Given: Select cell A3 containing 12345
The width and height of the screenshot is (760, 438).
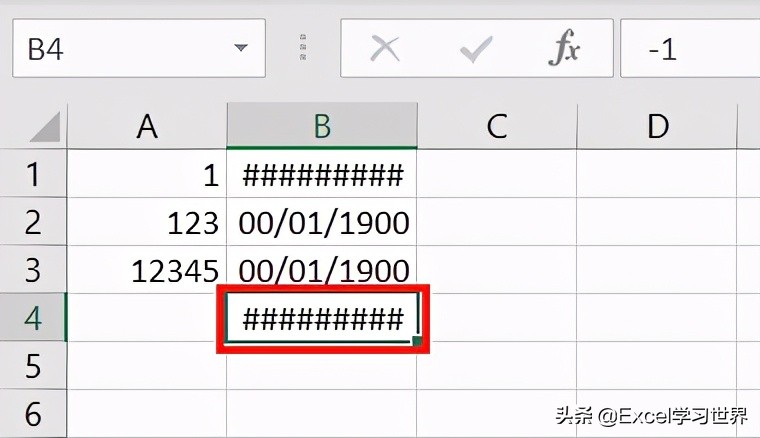Looking at the screenshot, I should [147, 269].
